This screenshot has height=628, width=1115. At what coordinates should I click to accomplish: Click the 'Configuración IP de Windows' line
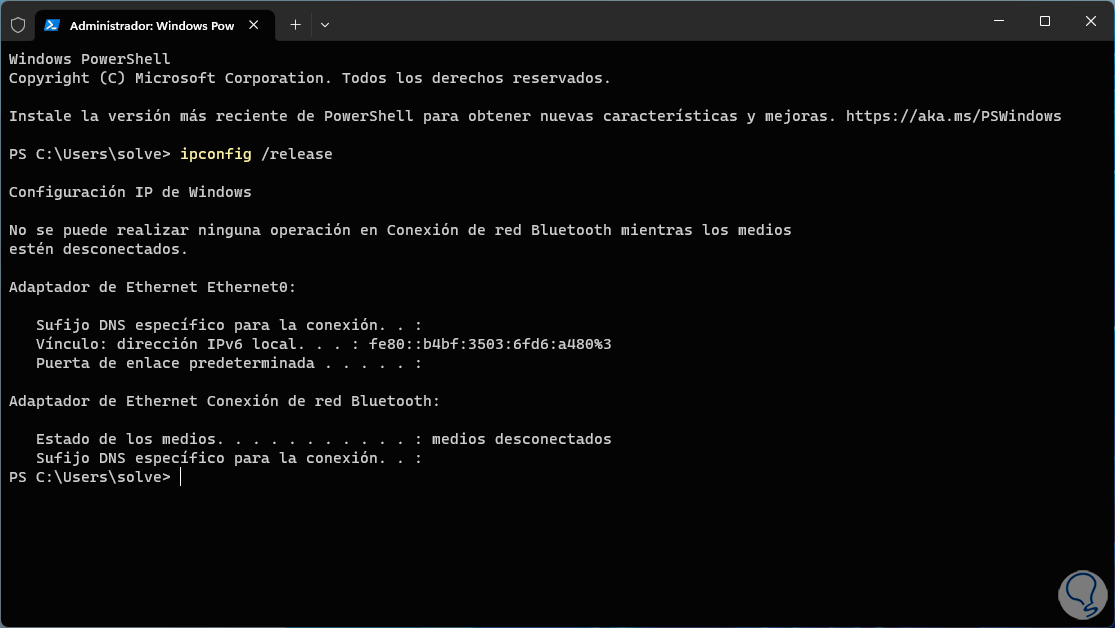(x=130, y=192)
